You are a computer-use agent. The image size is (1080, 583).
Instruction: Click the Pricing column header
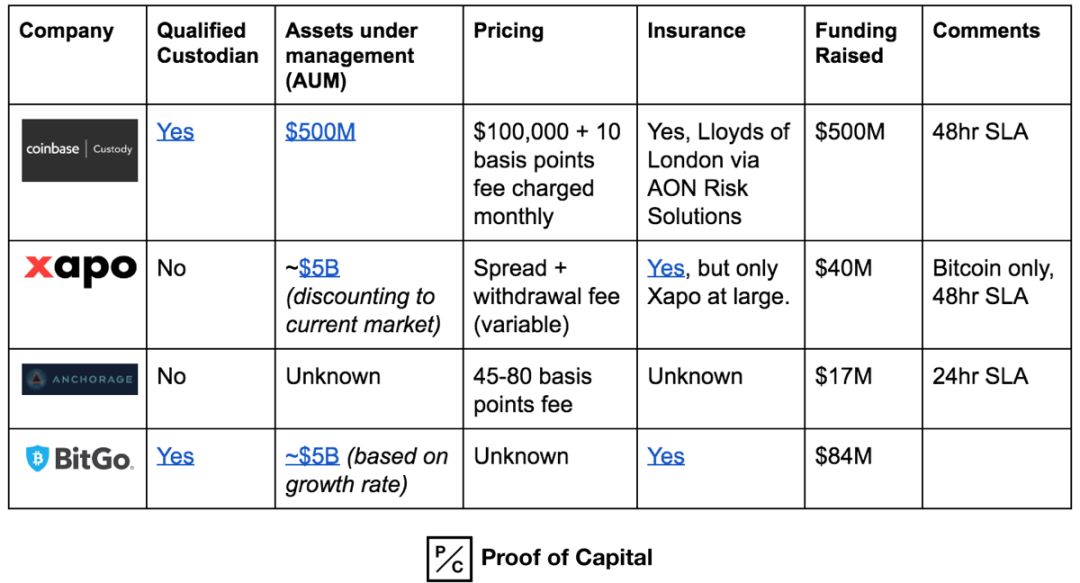click(508, 30)
